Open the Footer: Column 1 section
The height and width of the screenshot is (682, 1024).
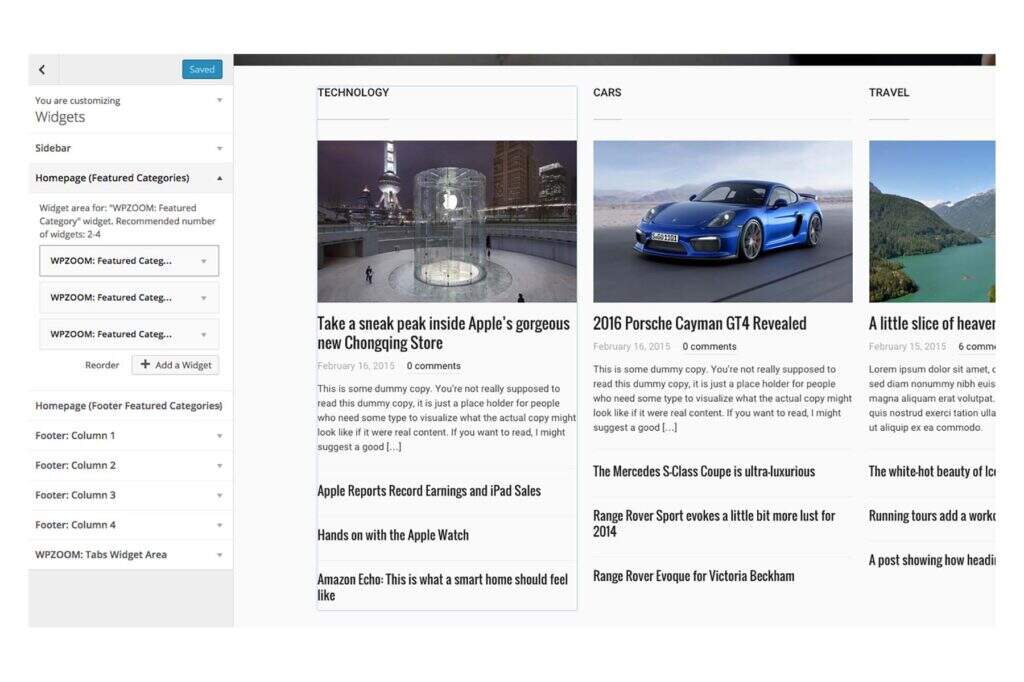point(75,436)
